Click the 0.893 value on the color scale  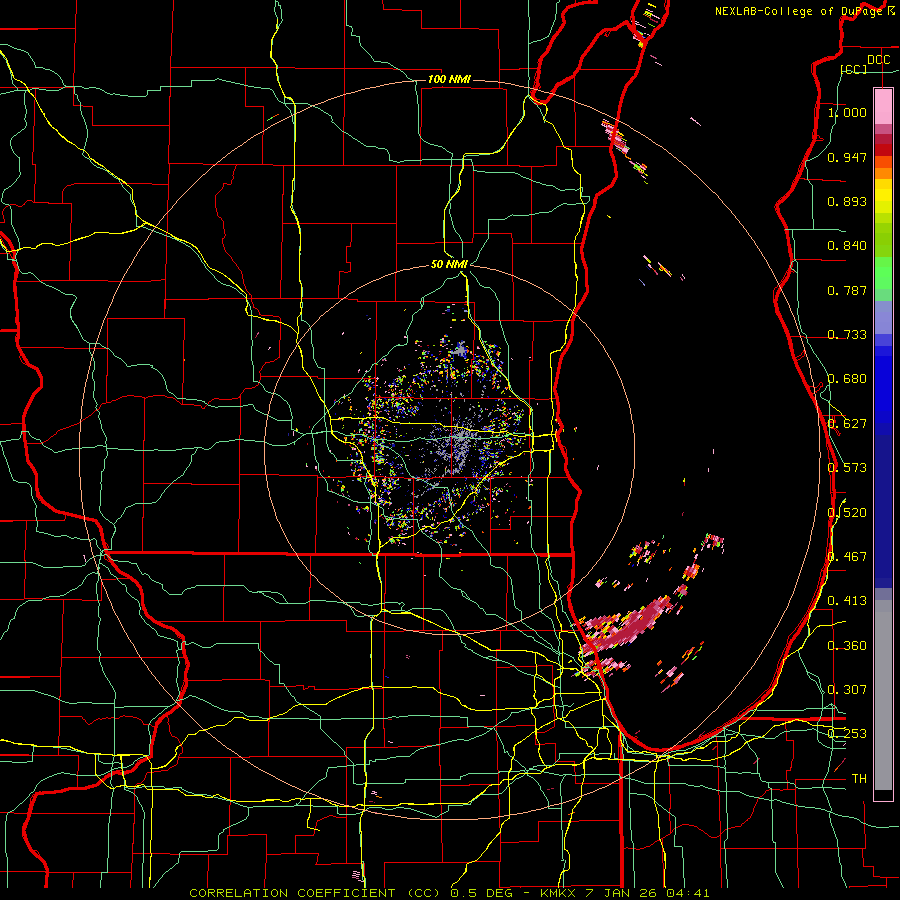847,201
